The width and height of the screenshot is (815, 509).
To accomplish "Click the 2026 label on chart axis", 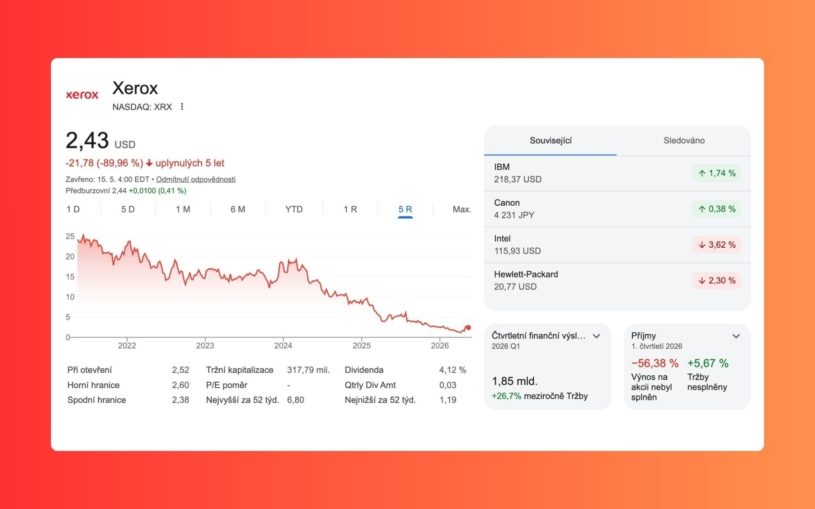I will (x=440, y=345).
